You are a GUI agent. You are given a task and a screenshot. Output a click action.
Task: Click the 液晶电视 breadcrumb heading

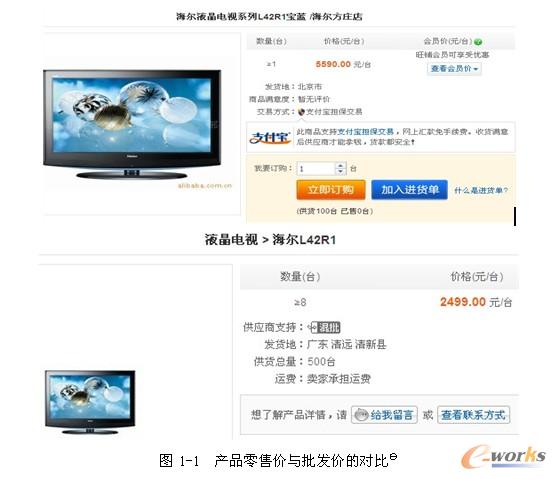tap(231, 240)
